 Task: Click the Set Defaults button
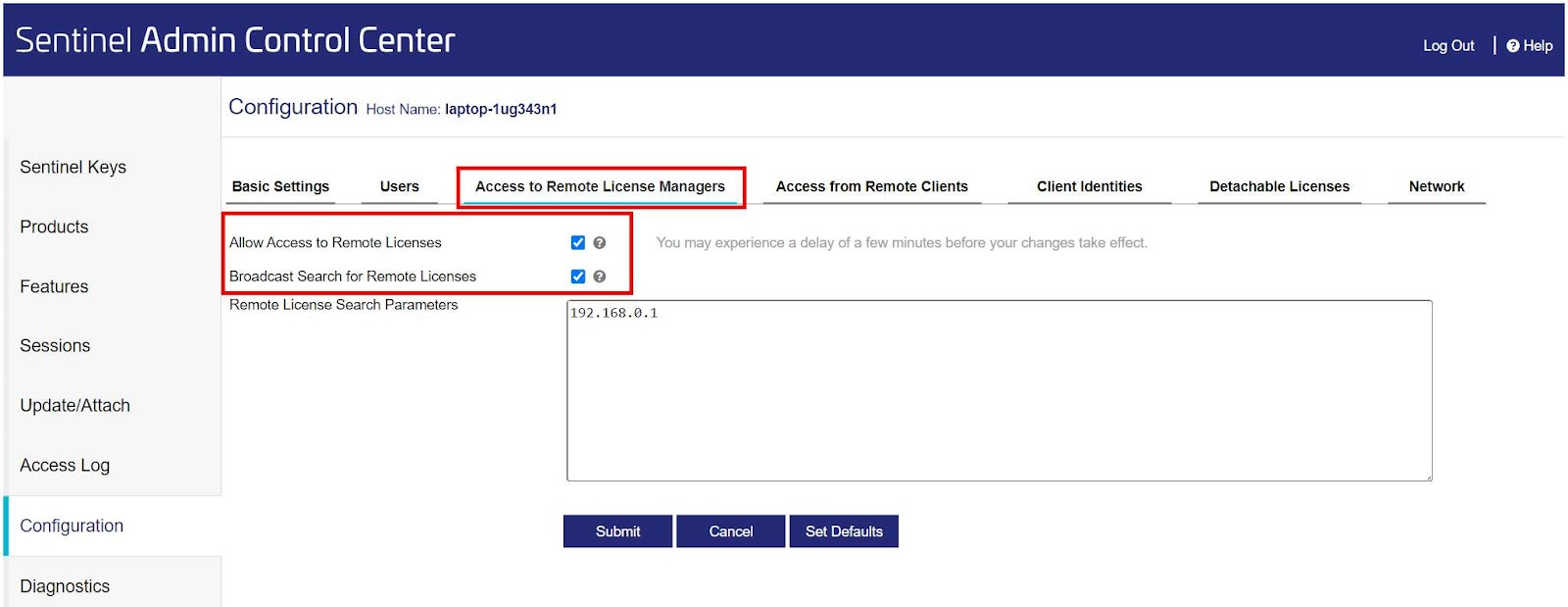point(844,531)
